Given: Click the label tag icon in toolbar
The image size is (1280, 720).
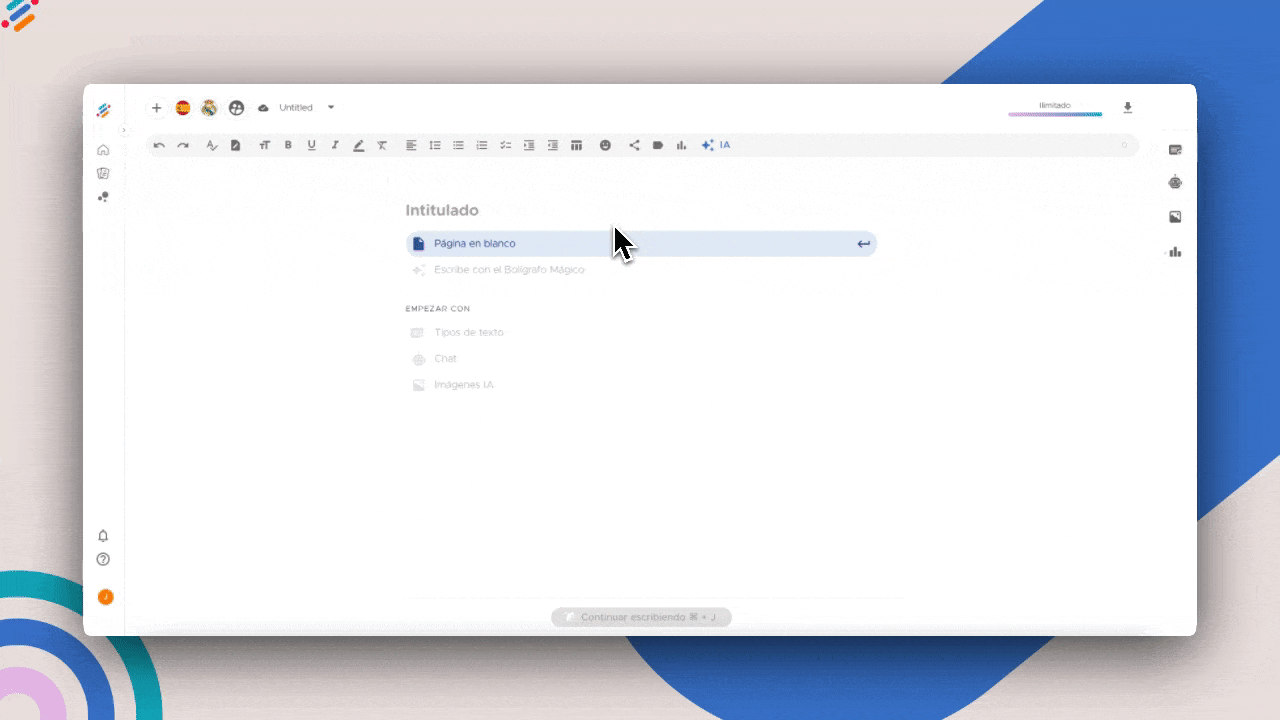Looking at the screenshot, I should pyautogui.click(x=658, y=145).
